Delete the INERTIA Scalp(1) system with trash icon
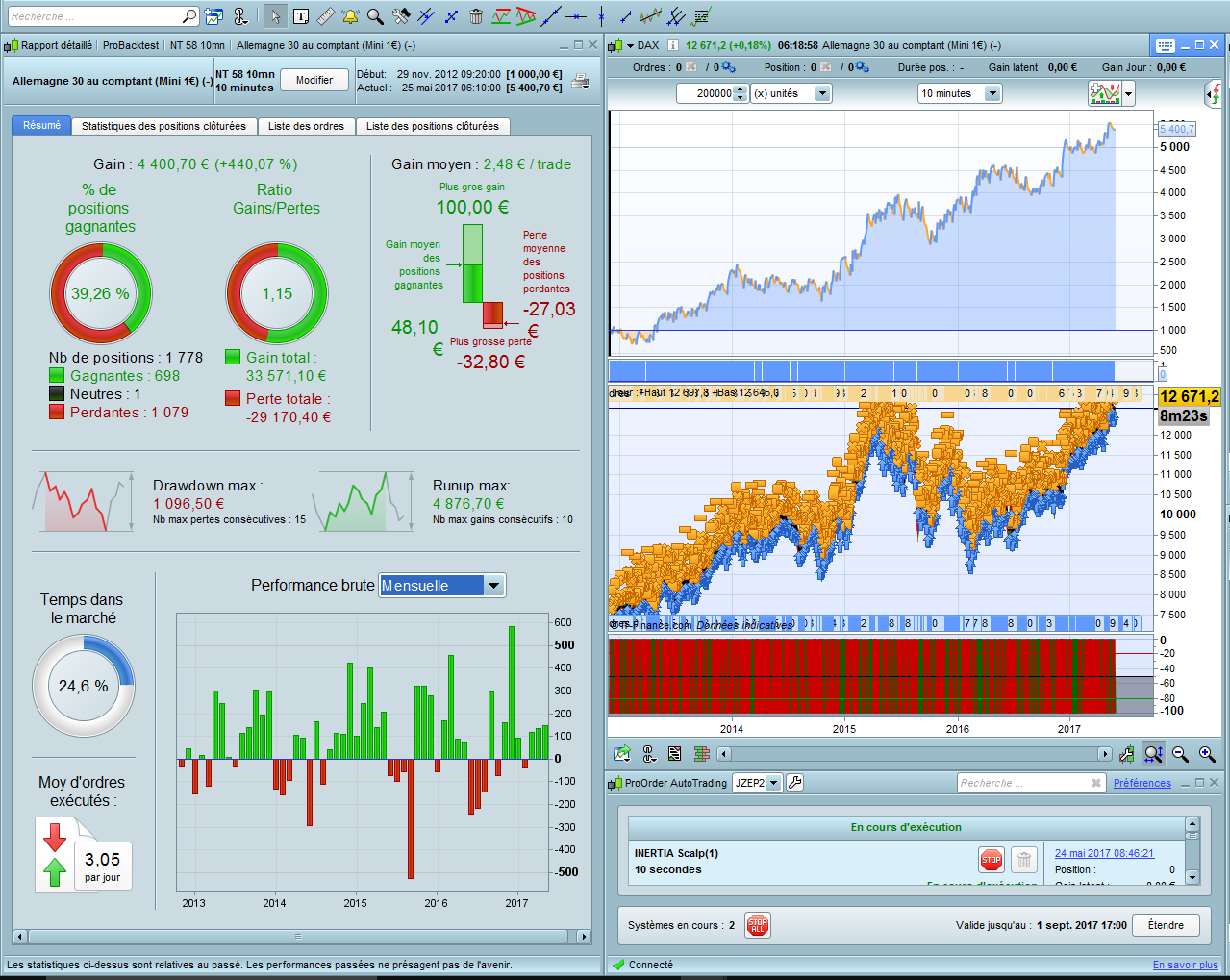This screenshot has width=1230, height=980. click(x=1024, y=860)
